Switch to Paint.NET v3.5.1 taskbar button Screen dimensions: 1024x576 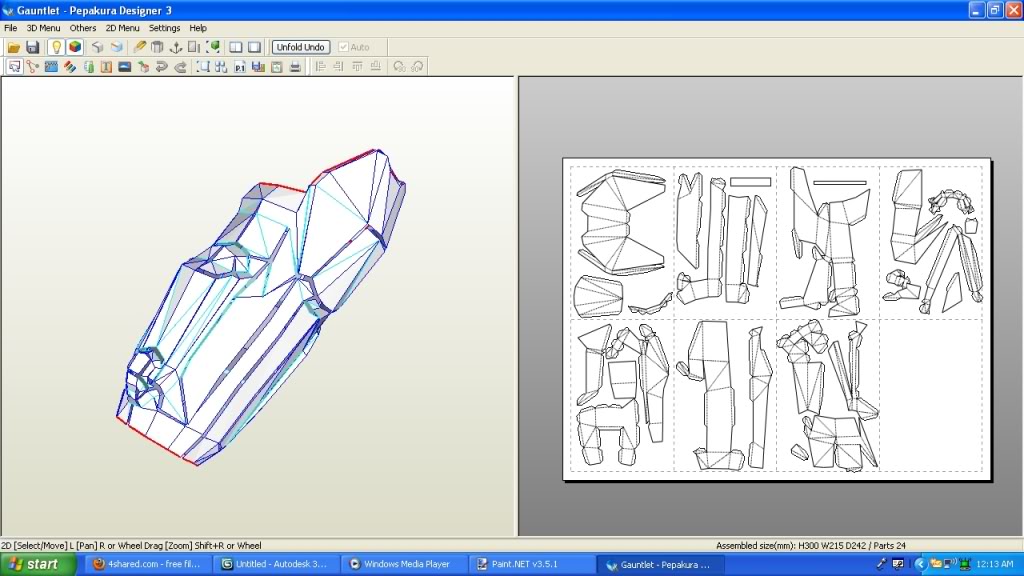(x=532, y=564)
